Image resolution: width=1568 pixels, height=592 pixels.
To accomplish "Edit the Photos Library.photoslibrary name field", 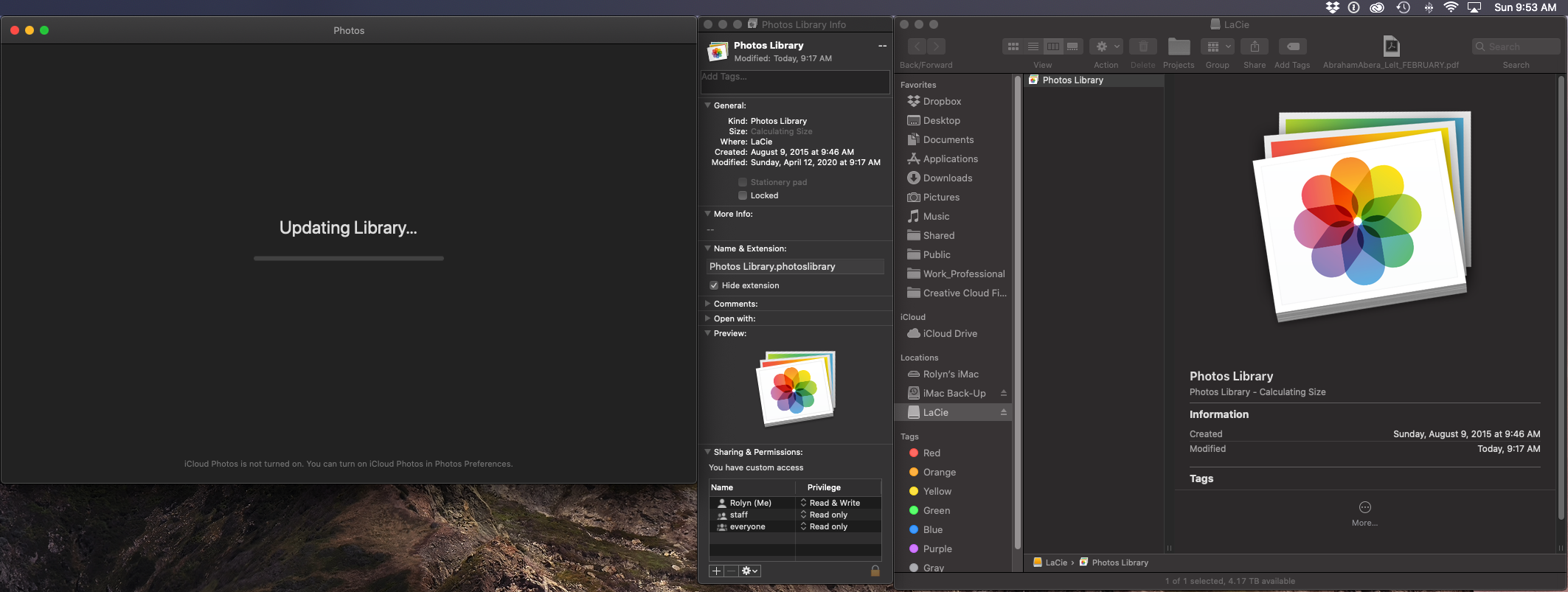I will (x=795, y=266).
